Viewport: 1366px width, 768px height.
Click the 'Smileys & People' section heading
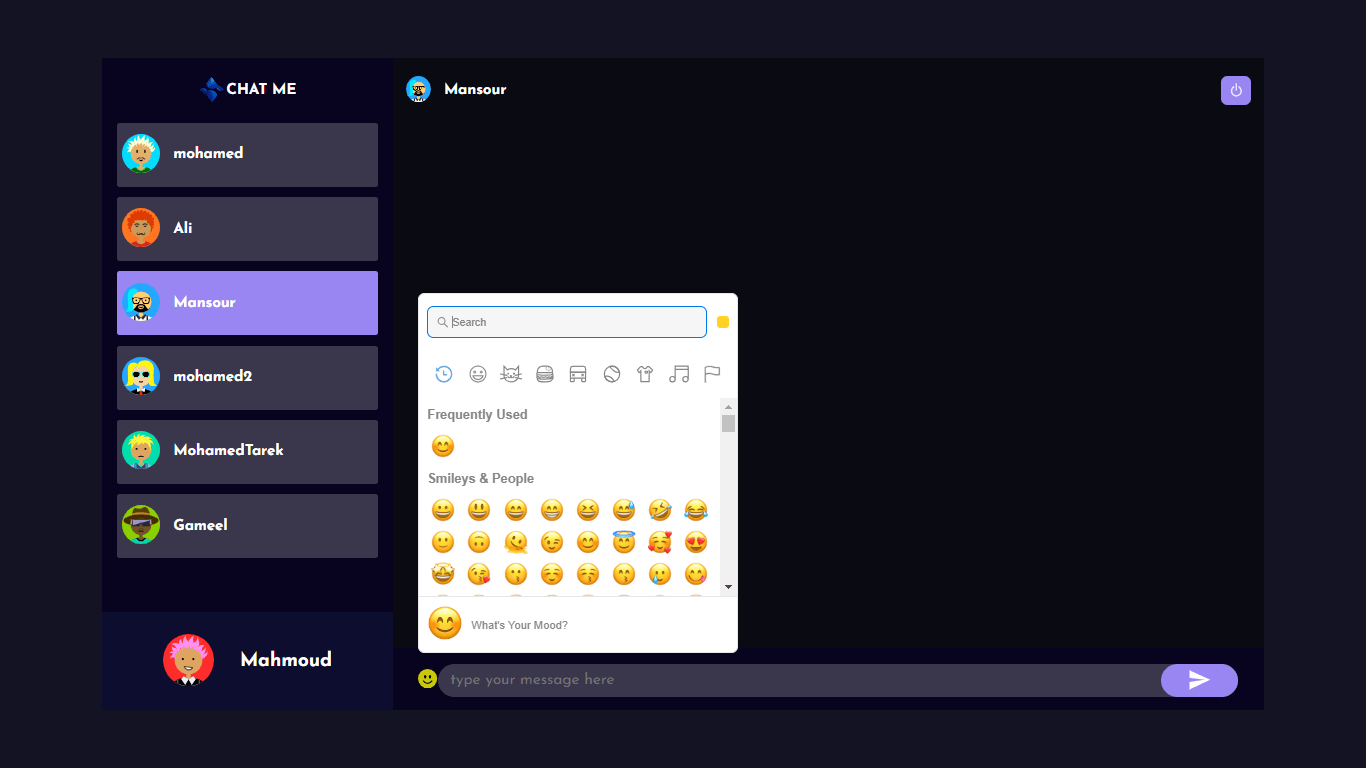coord(481,478)
